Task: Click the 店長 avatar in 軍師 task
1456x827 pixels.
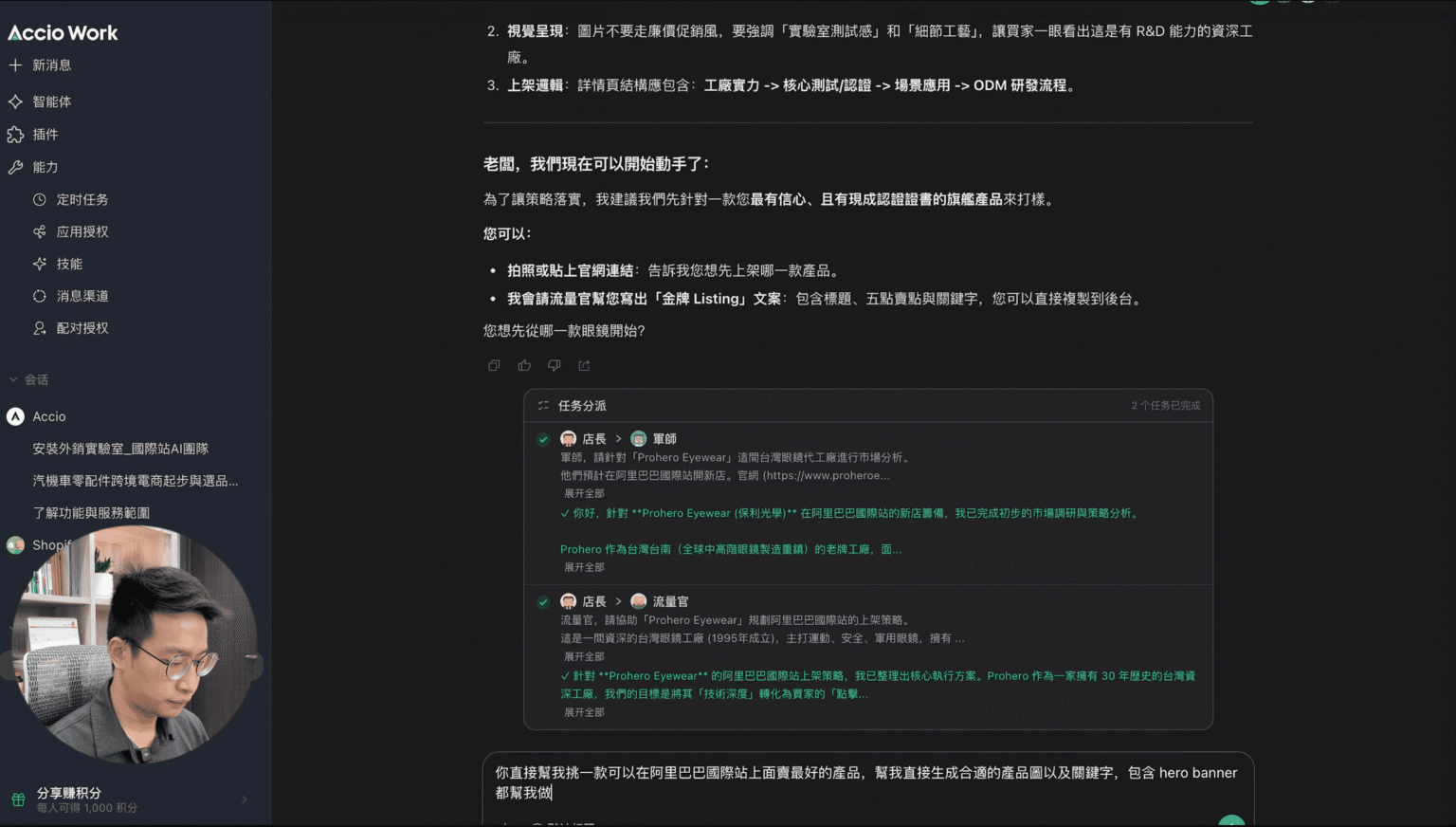Action: pyautogui.click(x=569, y=439)
